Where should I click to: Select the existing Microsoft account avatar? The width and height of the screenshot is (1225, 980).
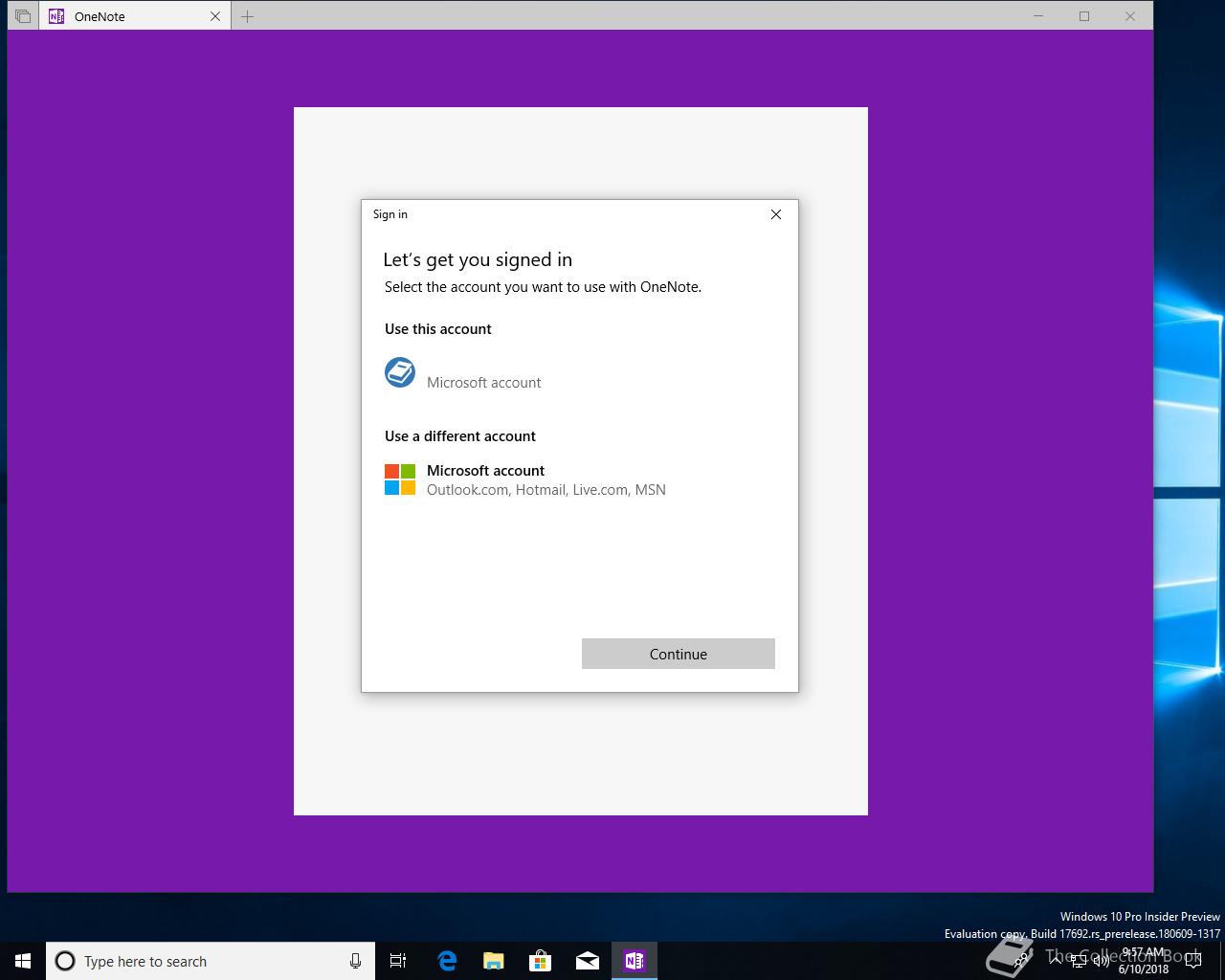(400, 372)
